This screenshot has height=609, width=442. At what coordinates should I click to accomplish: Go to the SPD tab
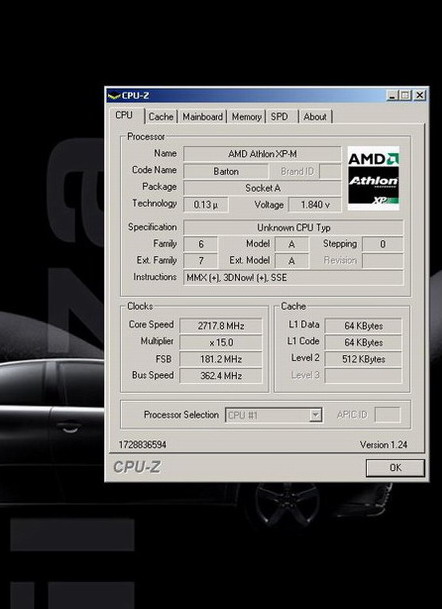pos(280,117)
